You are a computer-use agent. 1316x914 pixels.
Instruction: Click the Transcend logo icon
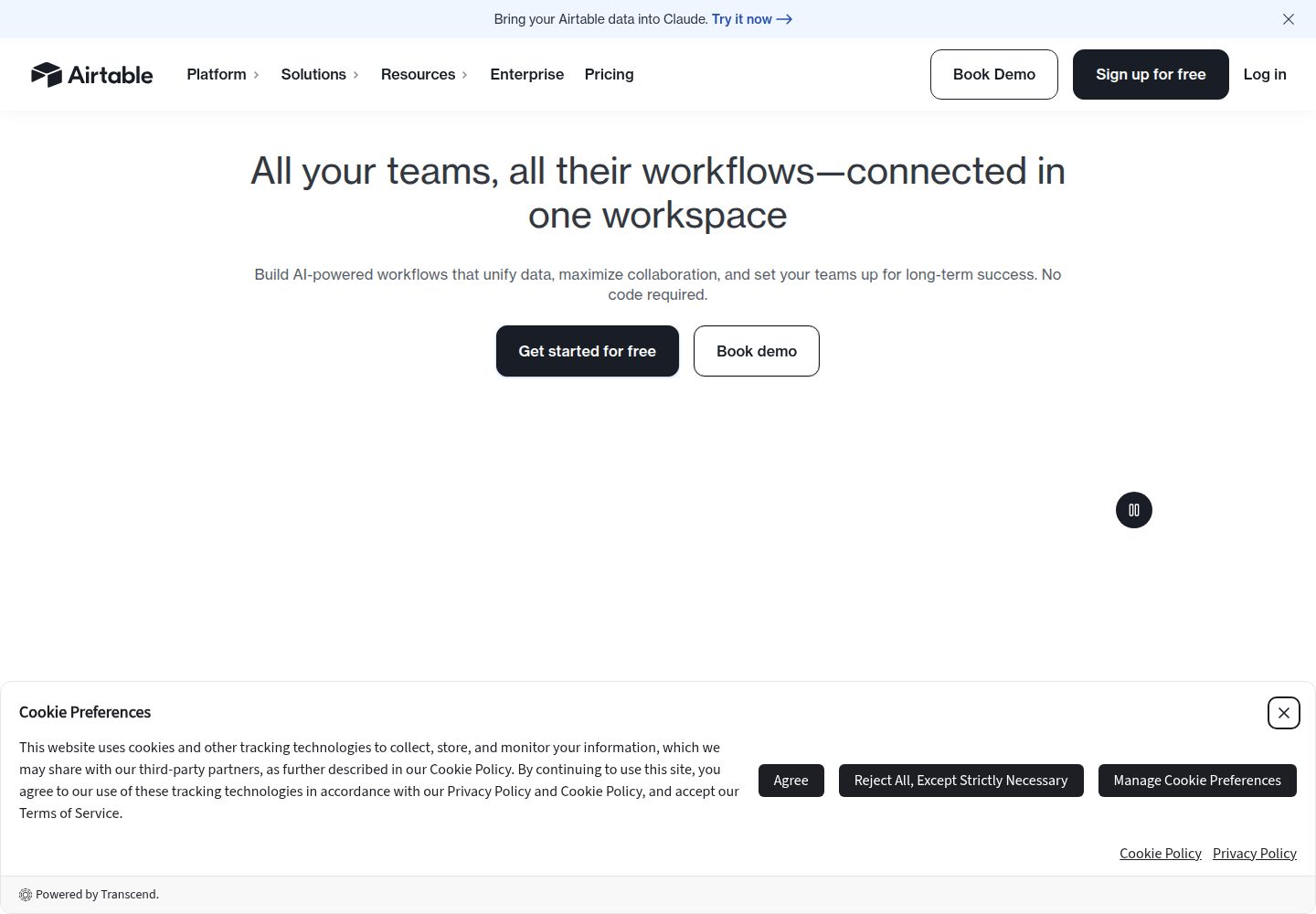tap(26, 895)
